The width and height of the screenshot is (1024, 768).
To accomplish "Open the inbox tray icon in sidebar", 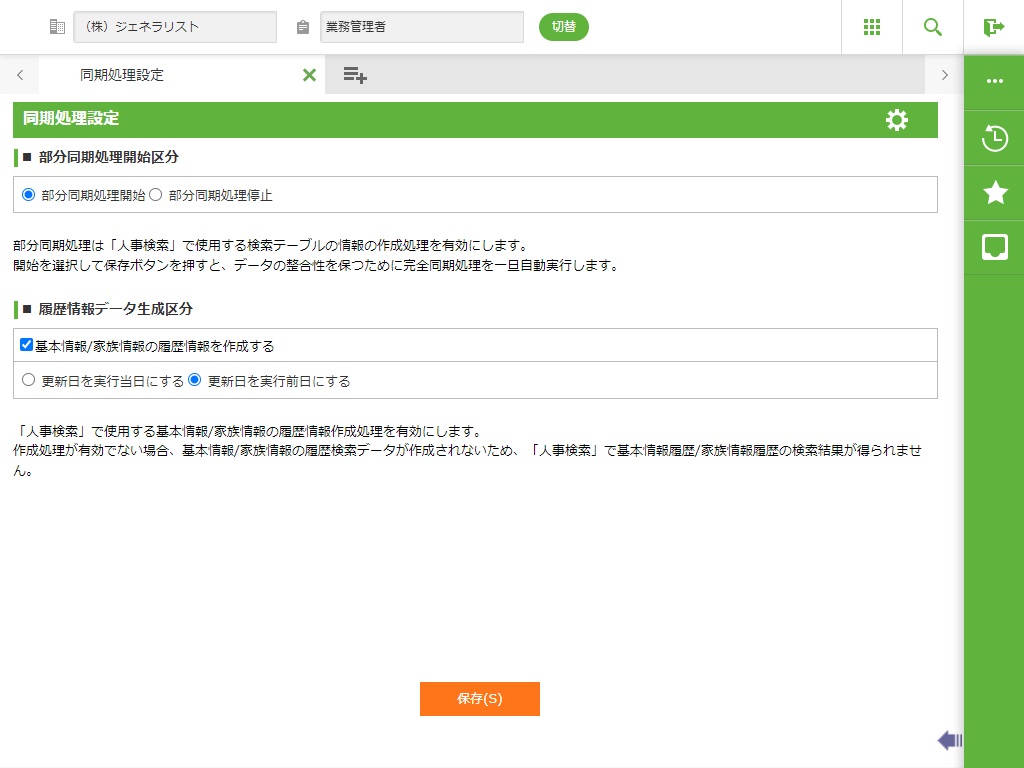I will 994,247.
